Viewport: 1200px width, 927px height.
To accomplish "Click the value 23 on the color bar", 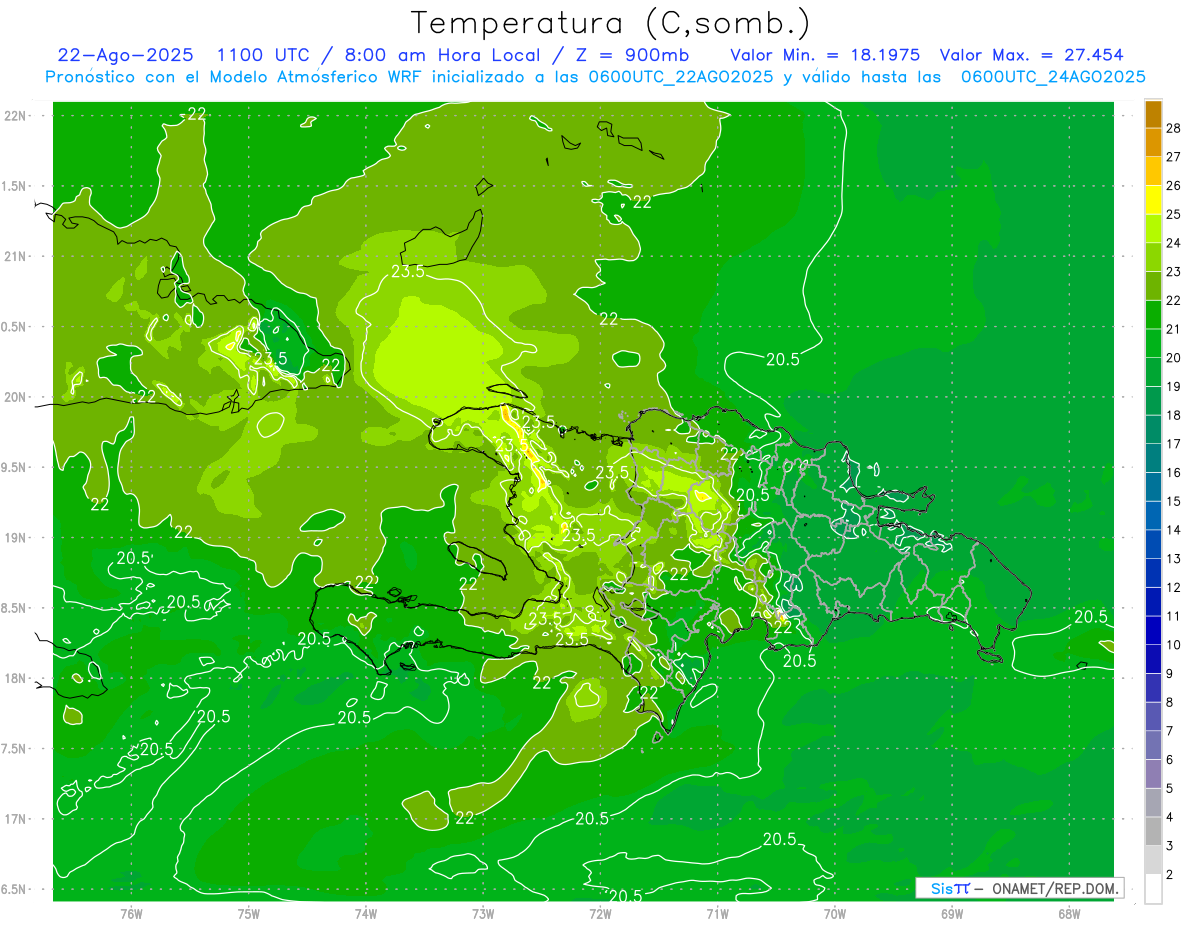I will pos(1174,272).
